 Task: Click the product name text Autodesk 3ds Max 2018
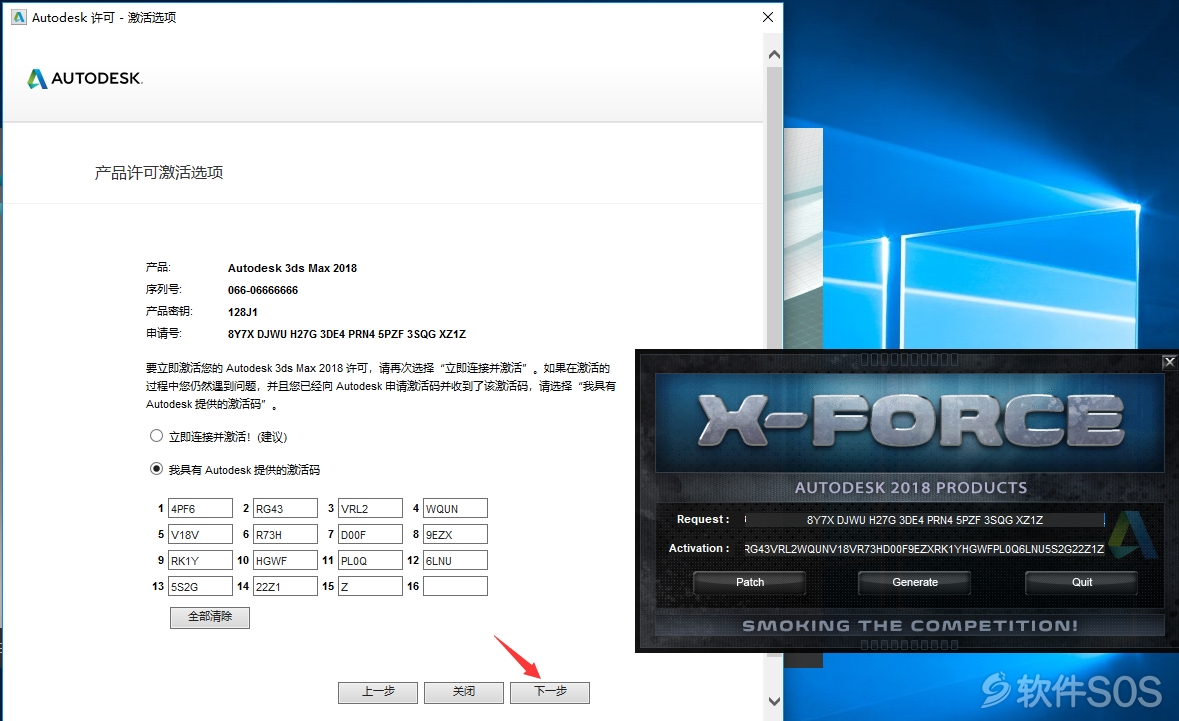pos(292,268)
